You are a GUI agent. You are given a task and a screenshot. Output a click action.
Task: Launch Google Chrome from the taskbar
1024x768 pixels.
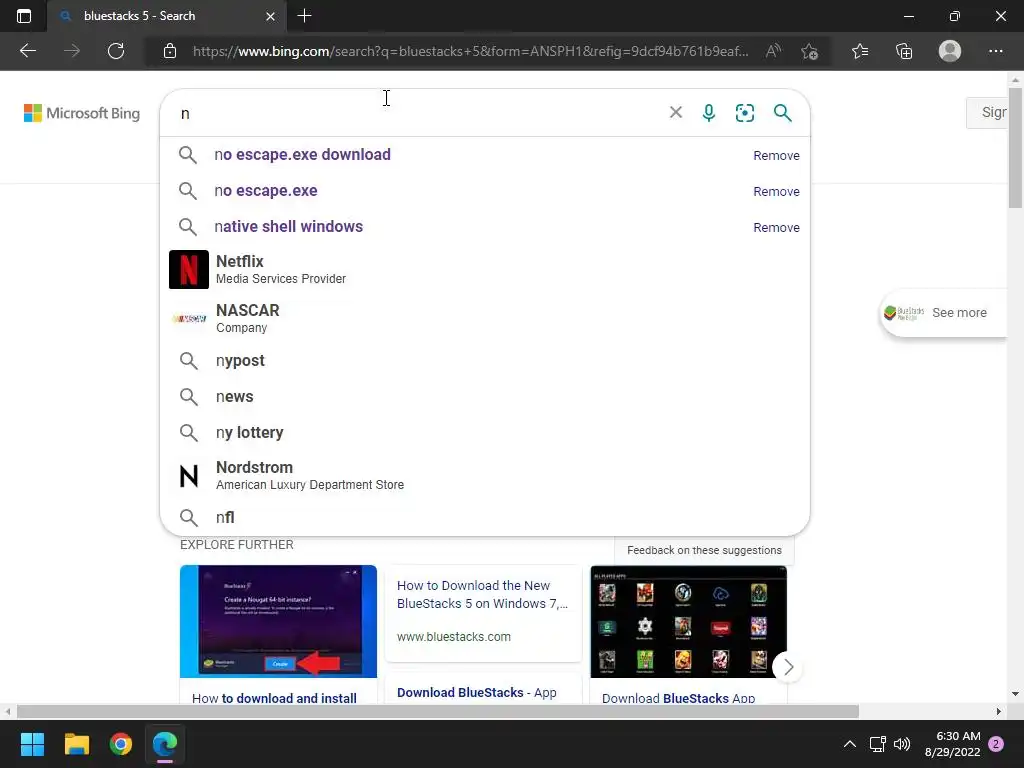pyautogui.click(x=121, y=744)
